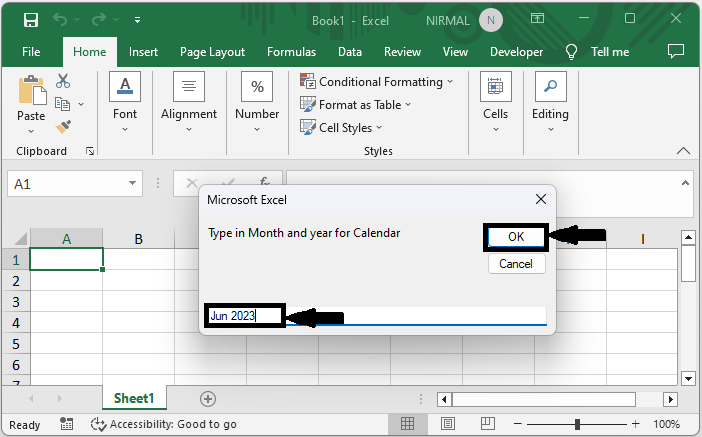702x437 pixels.
Task: Open the Cells group menu
Action: tap(496, 103)
